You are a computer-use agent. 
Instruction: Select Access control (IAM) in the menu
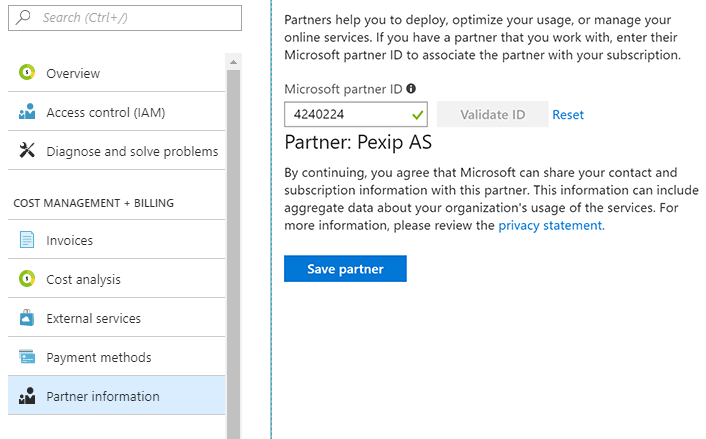[105, 113]
